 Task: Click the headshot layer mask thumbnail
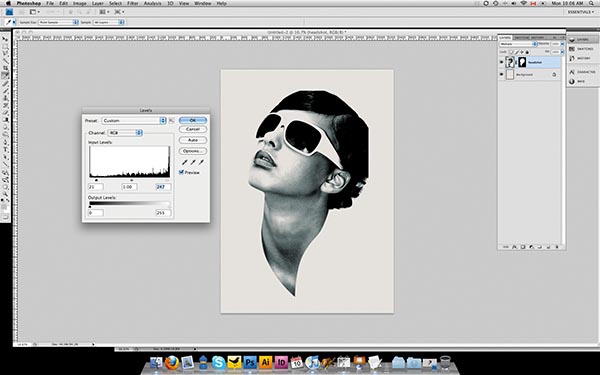[522, 62]
